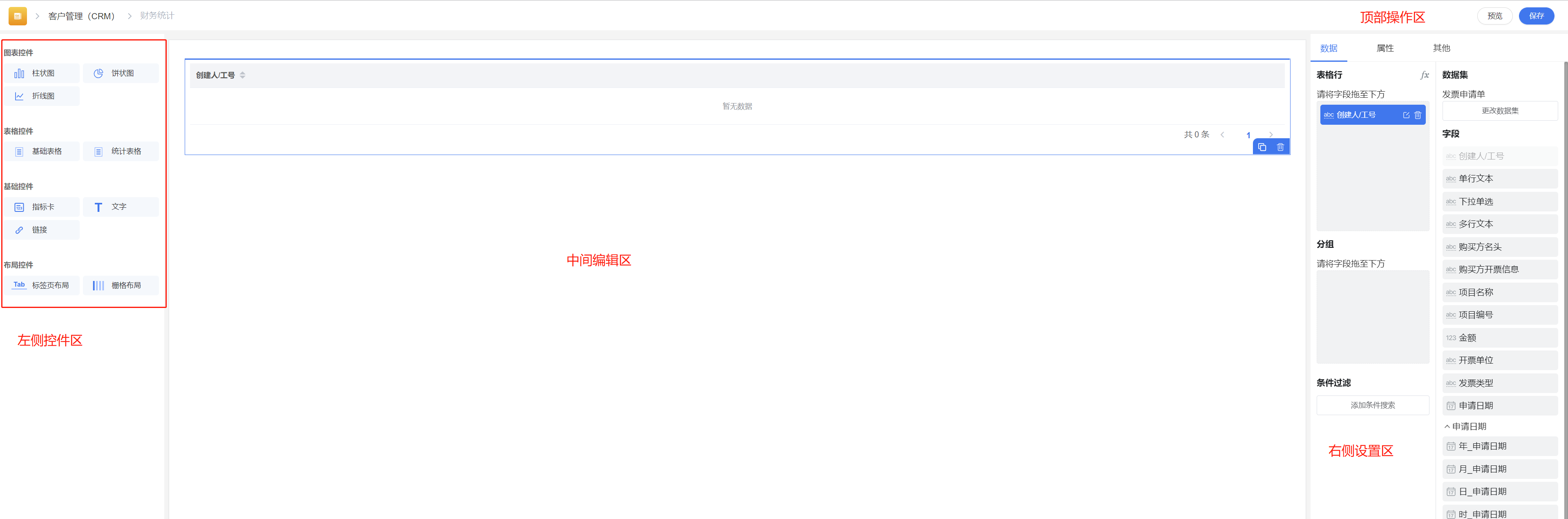Open the 客户管理 (CRM) breadcrumb
This screenshot has width=1568, height=519.
point(82,16)
